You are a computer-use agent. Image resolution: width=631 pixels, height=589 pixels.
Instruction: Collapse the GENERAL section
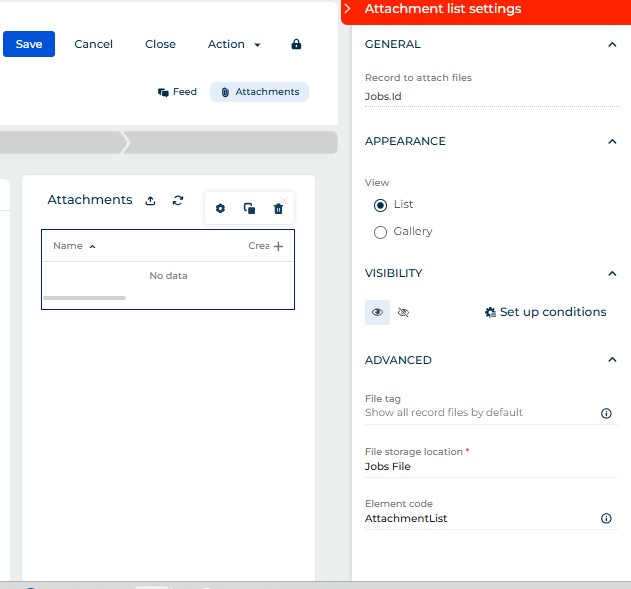pos(612,45)
